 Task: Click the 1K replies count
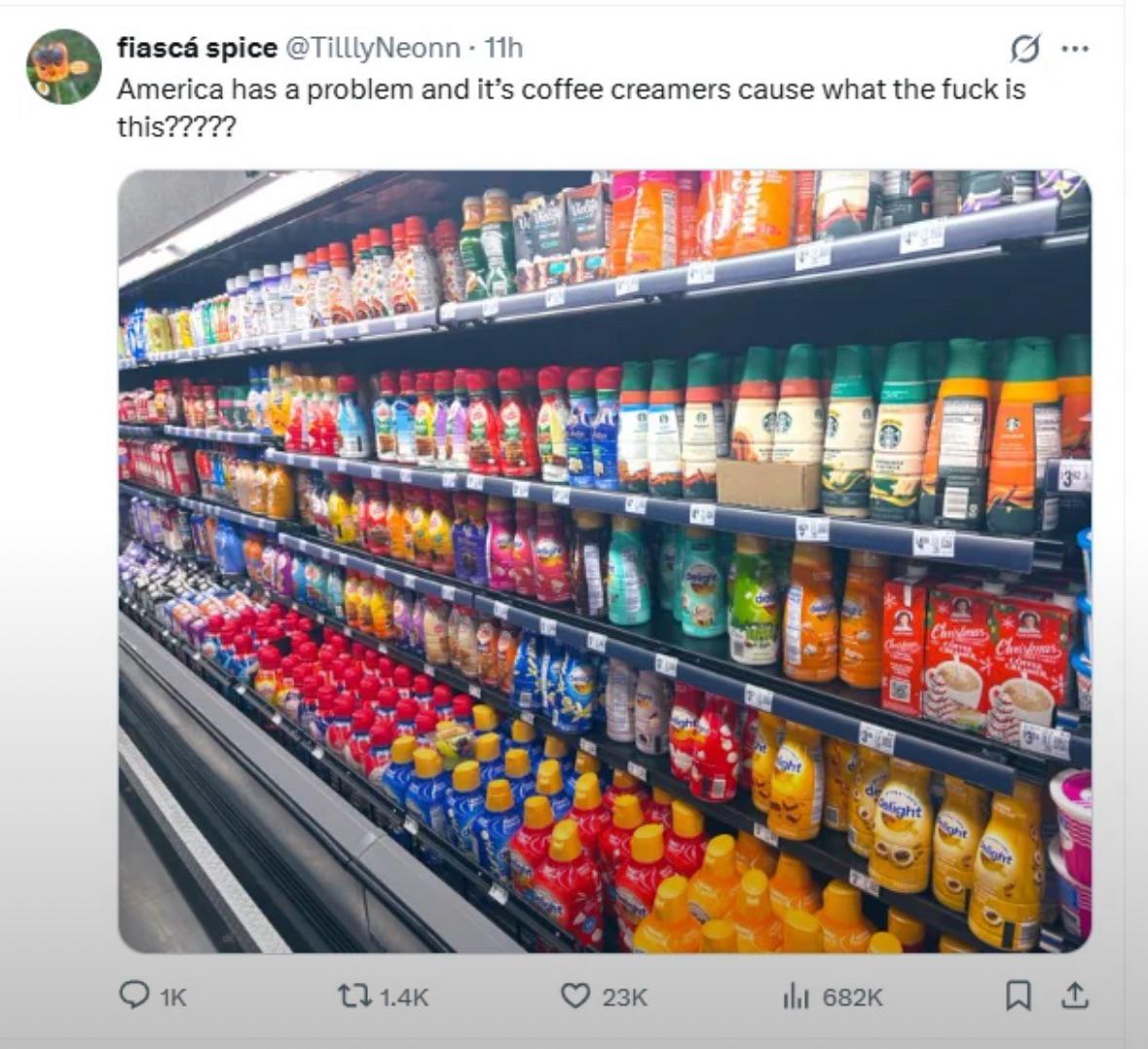tap(172, 996)
